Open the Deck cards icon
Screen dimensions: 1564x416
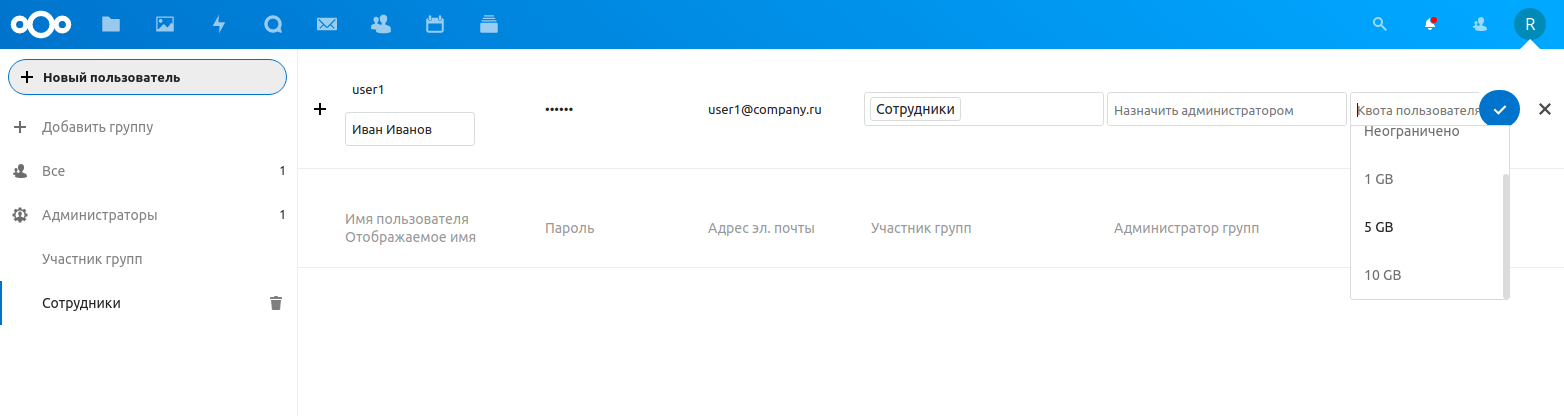tap(488, 24)
